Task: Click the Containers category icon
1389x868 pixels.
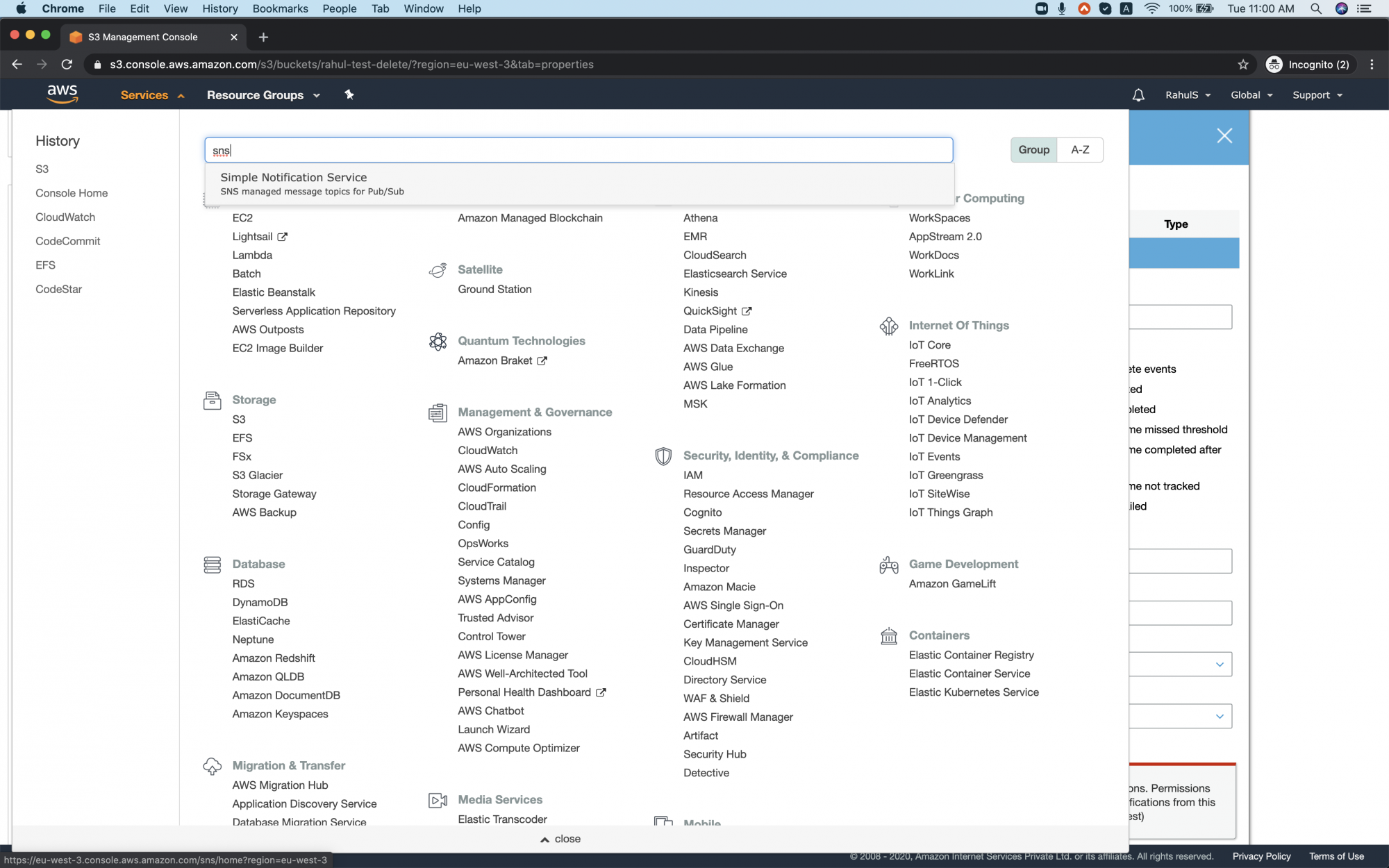Action: (x=888, y=636)
